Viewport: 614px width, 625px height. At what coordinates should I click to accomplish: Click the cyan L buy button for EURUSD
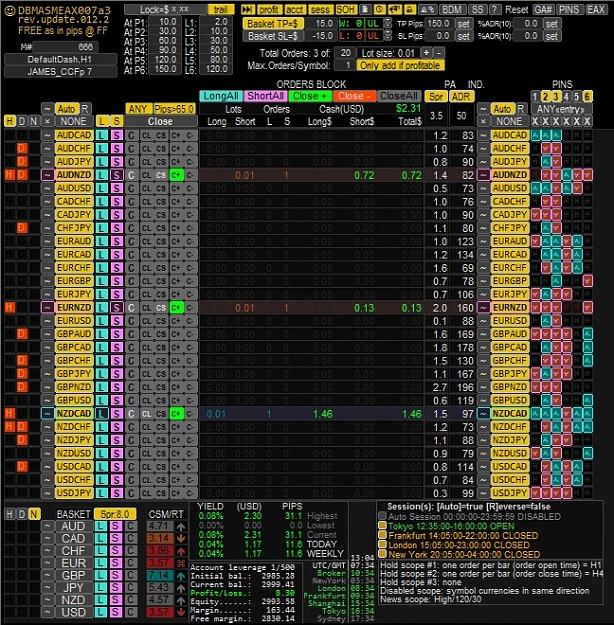(102, 321)
